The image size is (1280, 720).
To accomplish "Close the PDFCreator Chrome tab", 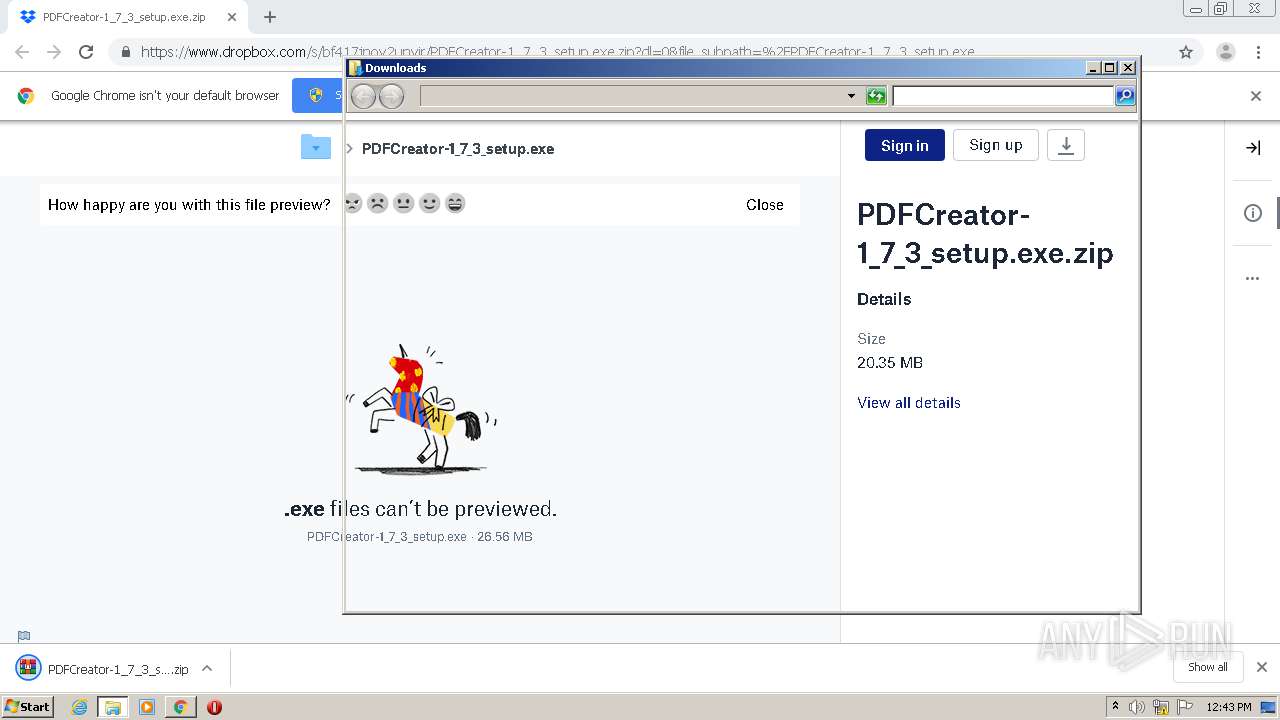I will (x=232, y=17).
